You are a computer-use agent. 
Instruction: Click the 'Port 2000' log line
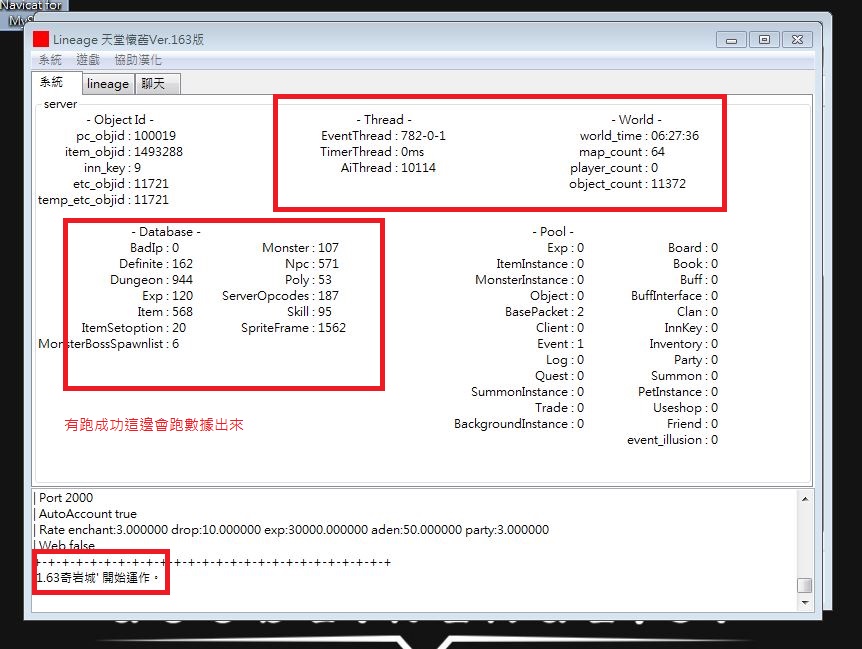click(66, 498)
